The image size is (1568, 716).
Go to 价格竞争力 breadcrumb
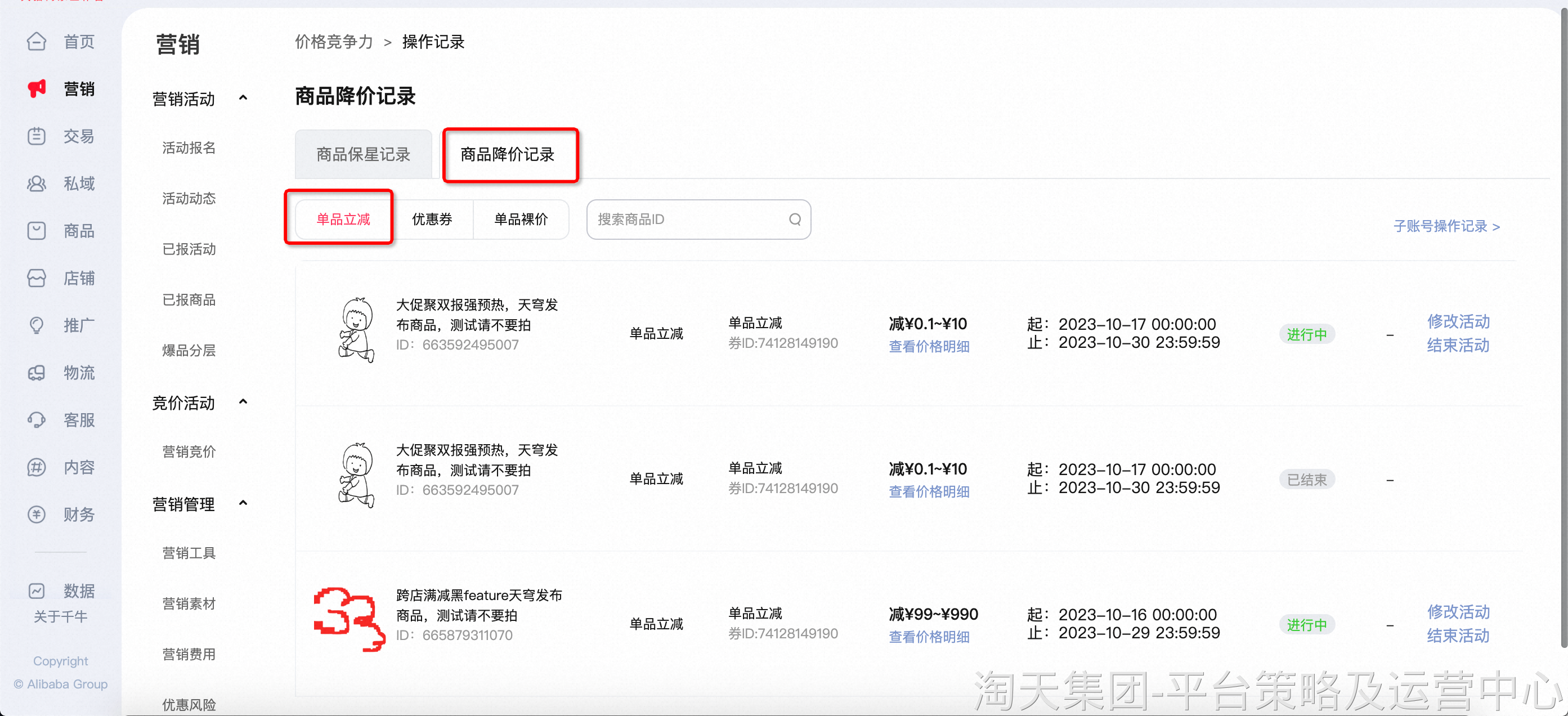(x=334, y=42)
